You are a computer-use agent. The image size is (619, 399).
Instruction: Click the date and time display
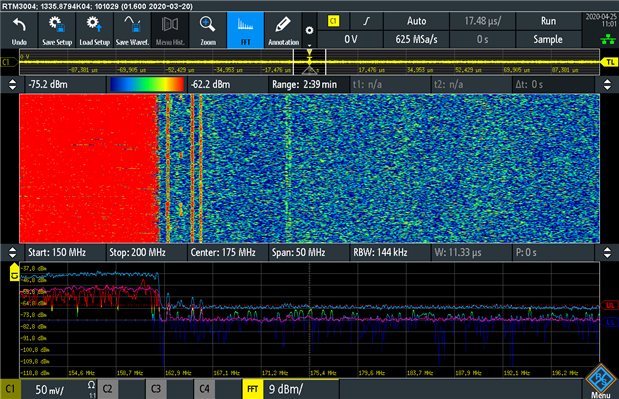coord(601,20)
